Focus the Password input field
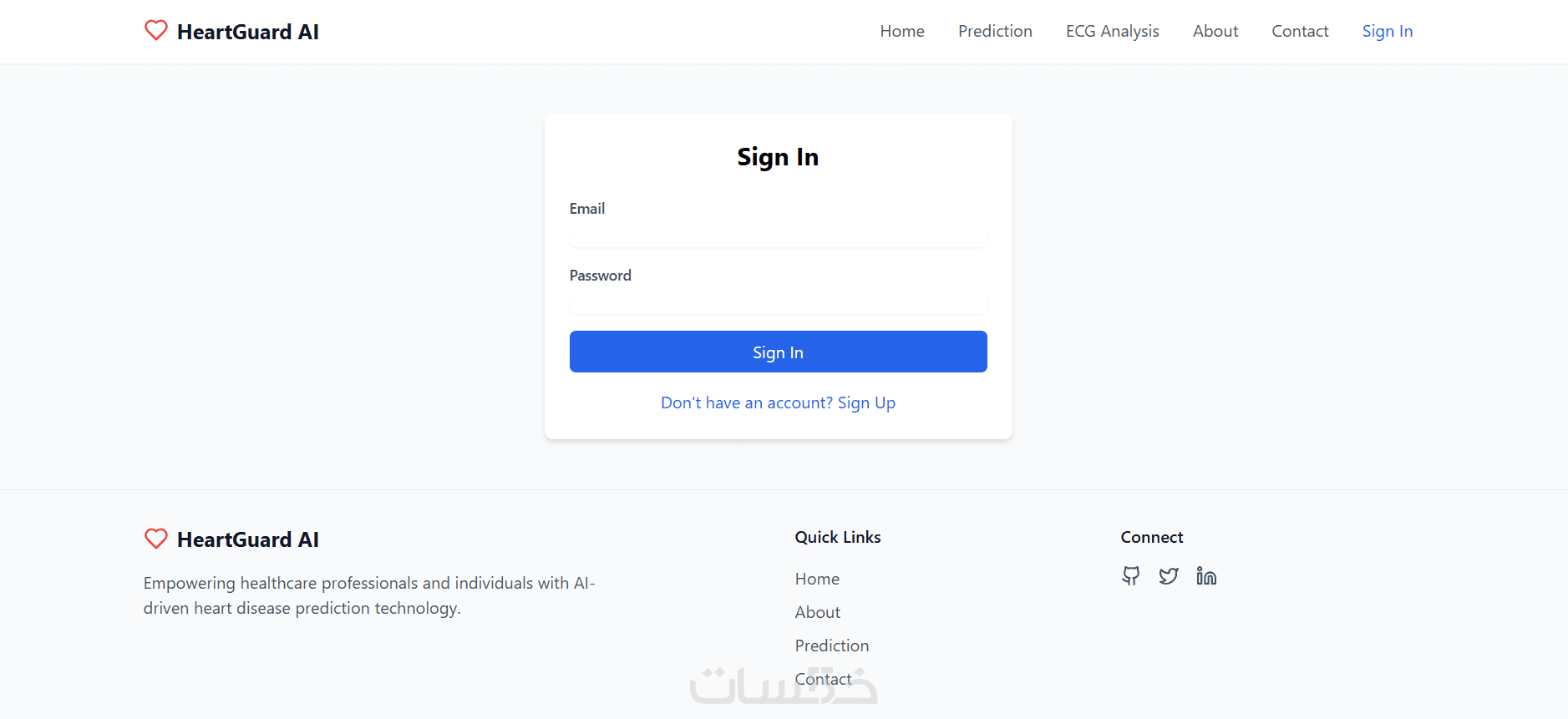 (778, 302)
